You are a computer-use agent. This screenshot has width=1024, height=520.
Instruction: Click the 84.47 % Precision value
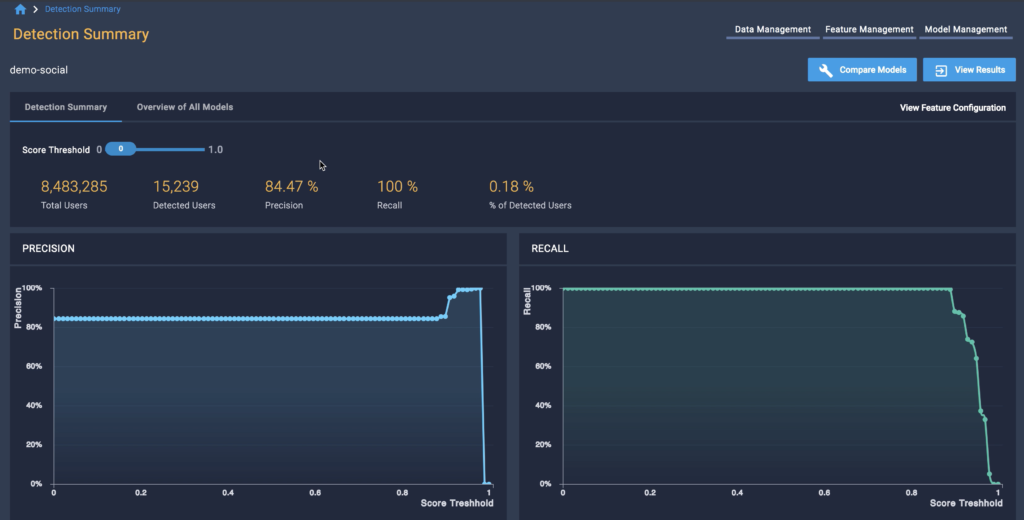pos(291,187)
